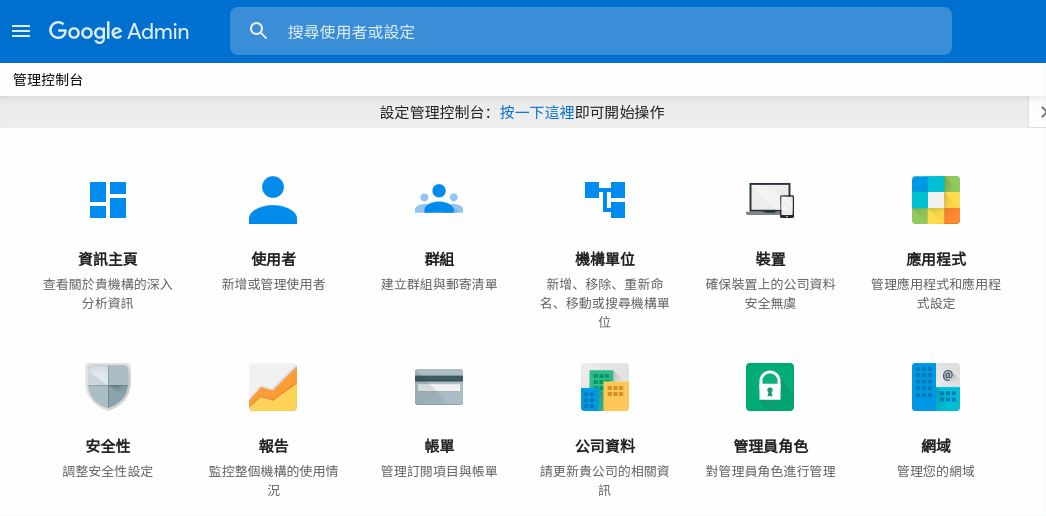Open the 資訊主頁 dashboard icon
This screenshot has height=516, width=1046.
pos(108,200)
